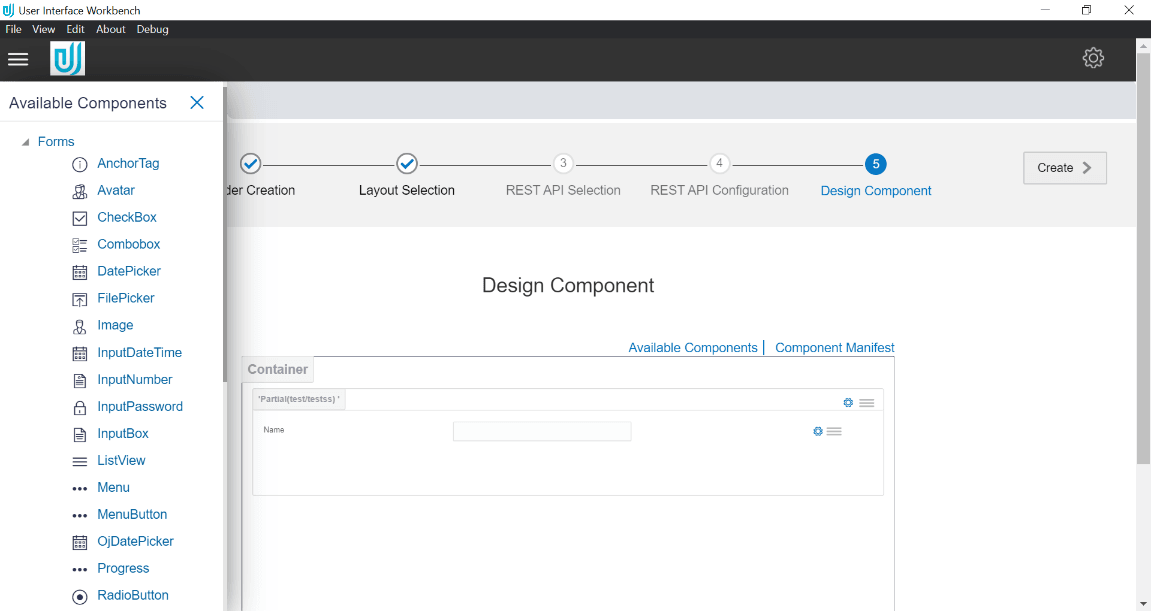Collapse the Forms tree in Available Components
This screenshot has width=1151, height=611.
pyautogui.click(x=24, y=141)
